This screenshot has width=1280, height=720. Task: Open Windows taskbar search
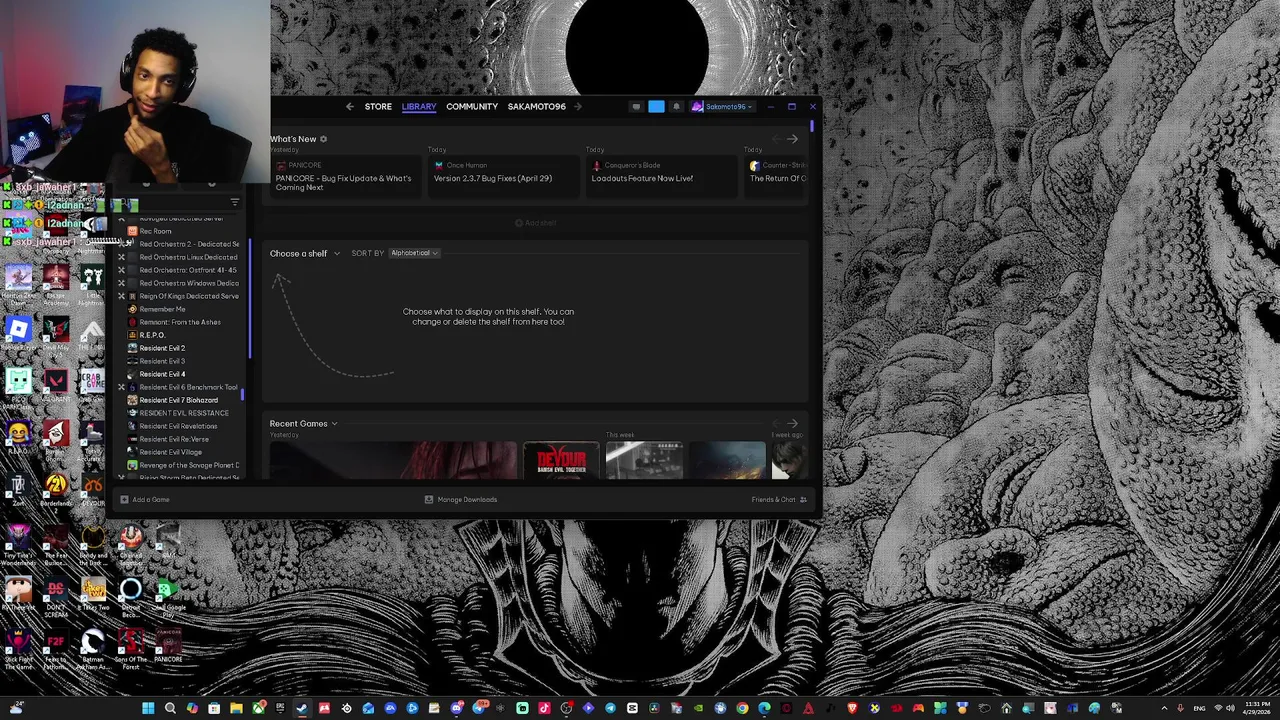170,708
